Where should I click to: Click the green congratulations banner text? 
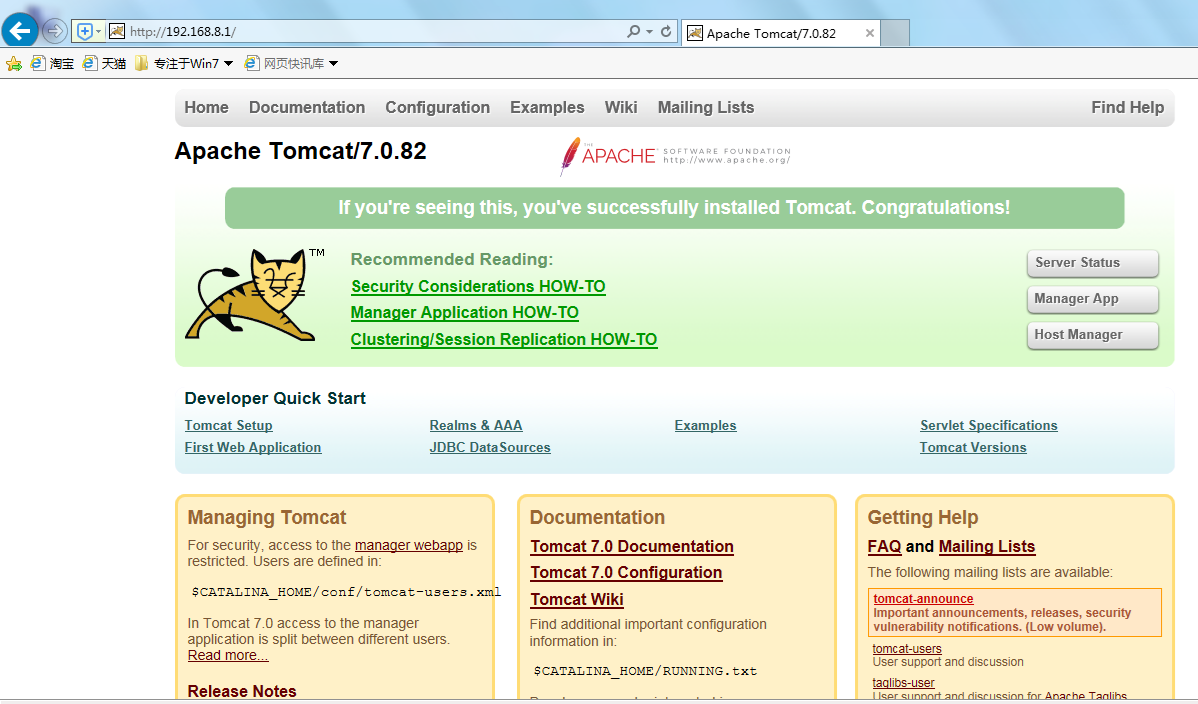(674, 208)
